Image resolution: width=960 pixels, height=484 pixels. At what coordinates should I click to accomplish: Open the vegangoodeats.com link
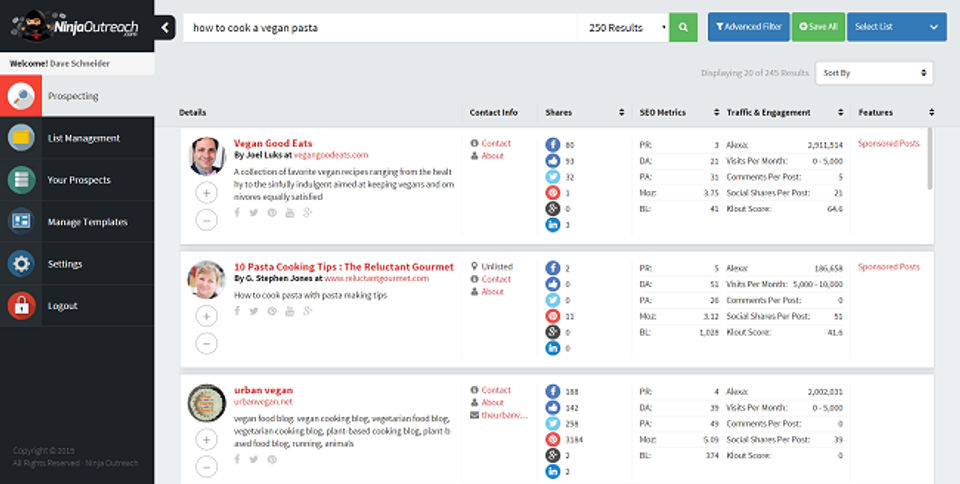(331, 155)
